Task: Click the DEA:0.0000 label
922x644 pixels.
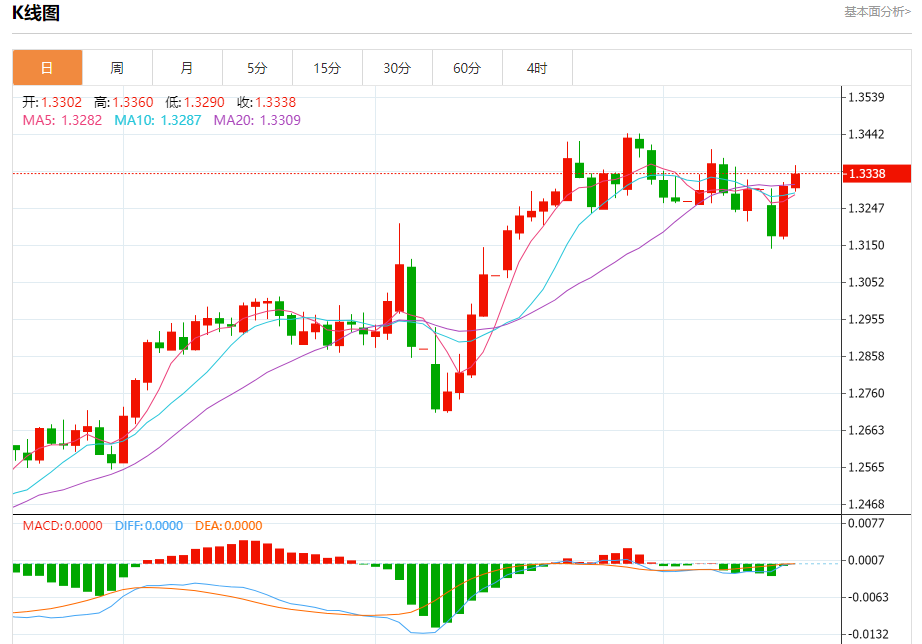Action: tap(229, 526)
